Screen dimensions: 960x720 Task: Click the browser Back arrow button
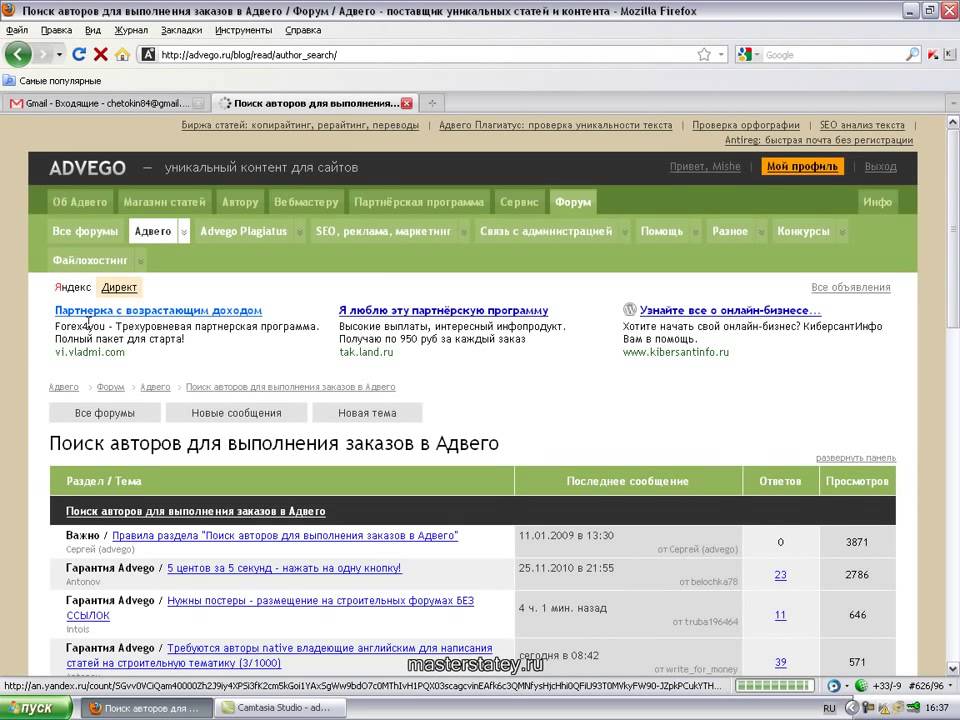(18, 54)
